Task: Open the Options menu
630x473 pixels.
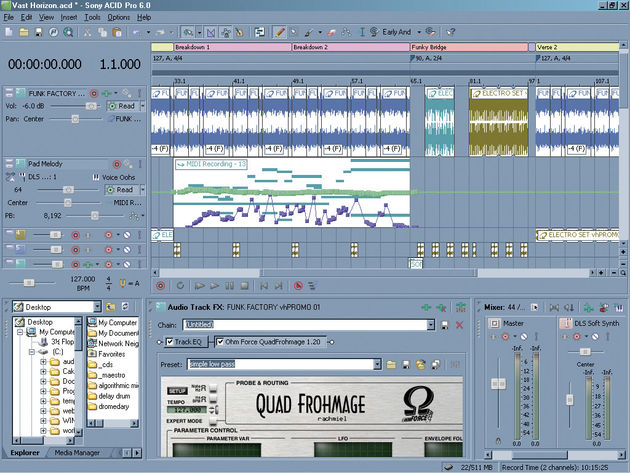Action: pyautogui.click(x=119, y=17)
